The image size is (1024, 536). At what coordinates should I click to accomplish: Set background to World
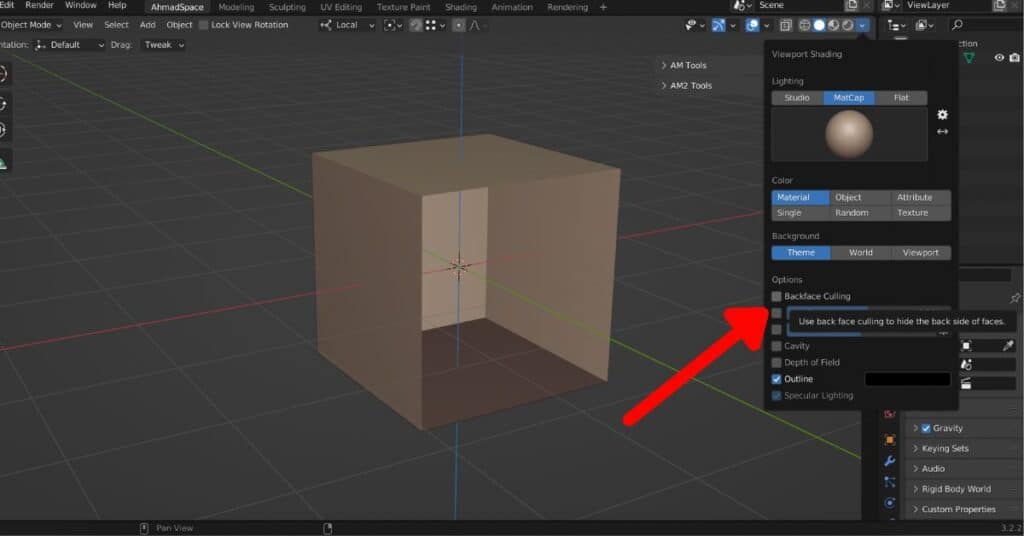(x=860, y=253)
